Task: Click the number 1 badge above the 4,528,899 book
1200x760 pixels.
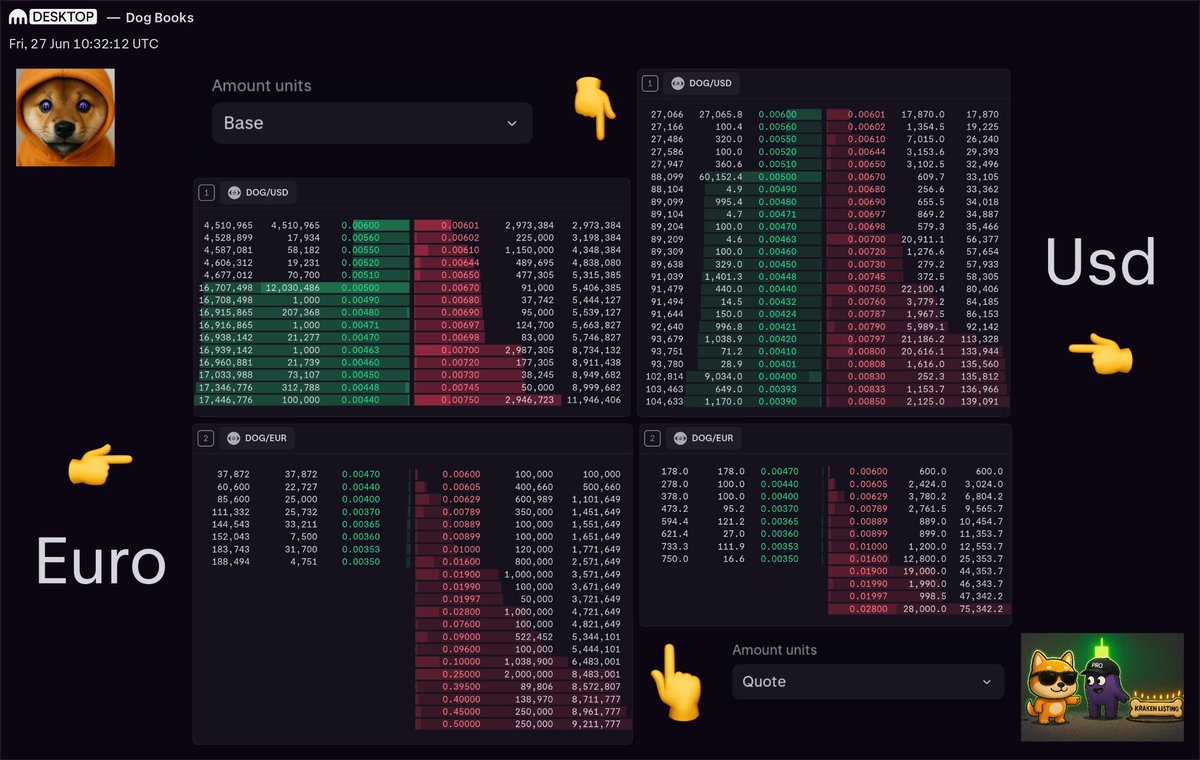Action: coord(206,193)
